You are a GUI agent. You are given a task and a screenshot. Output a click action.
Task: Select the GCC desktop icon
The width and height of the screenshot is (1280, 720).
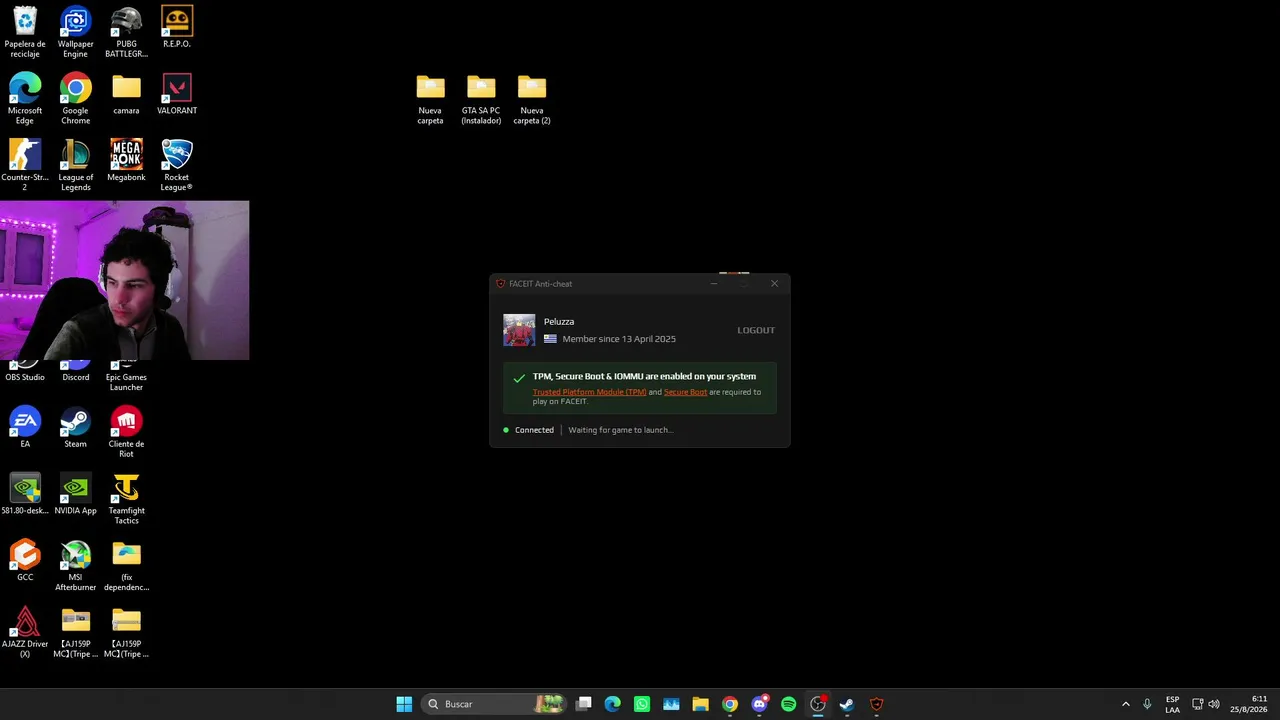click(25, 561)
